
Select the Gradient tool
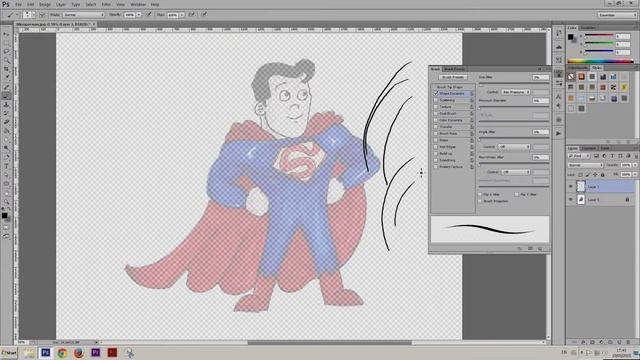click(x=6, y=131)
